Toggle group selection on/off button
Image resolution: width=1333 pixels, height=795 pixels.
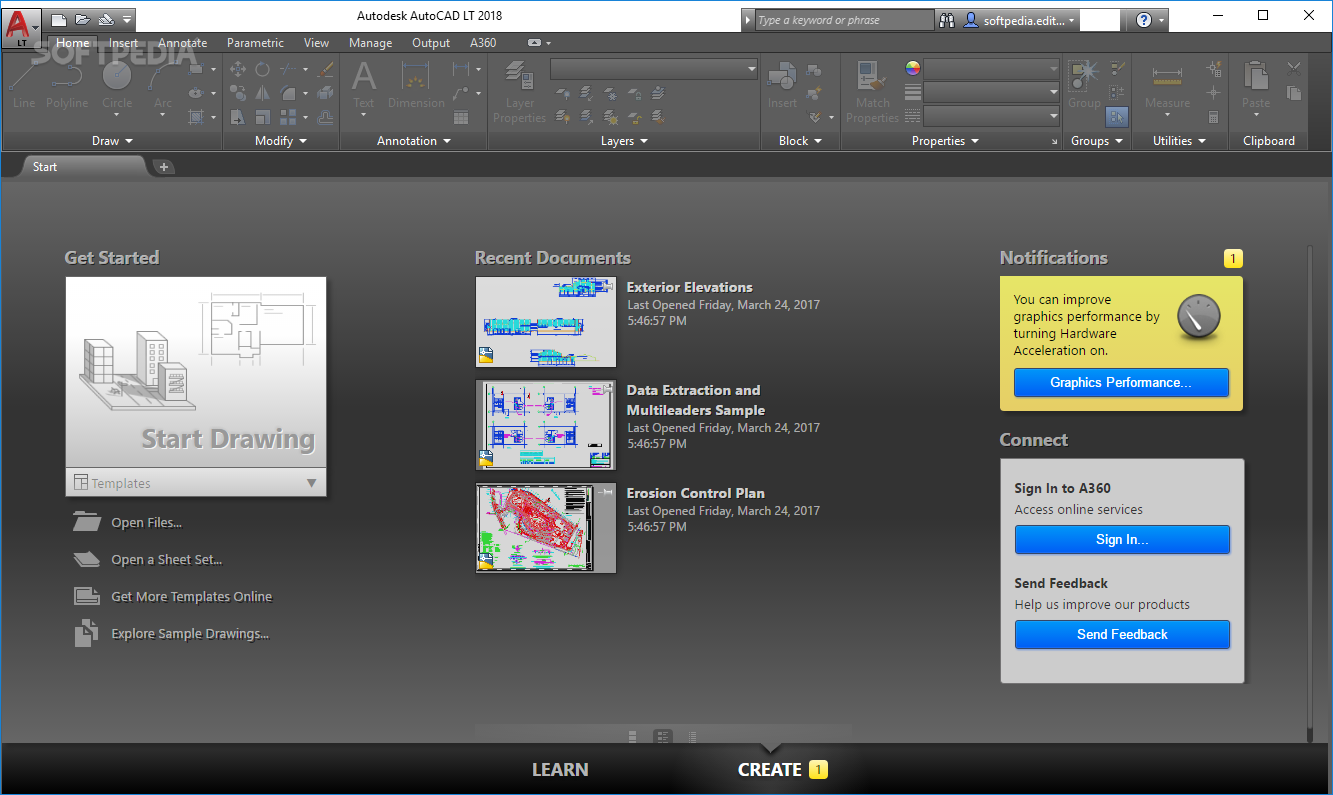coord(1117,117)
